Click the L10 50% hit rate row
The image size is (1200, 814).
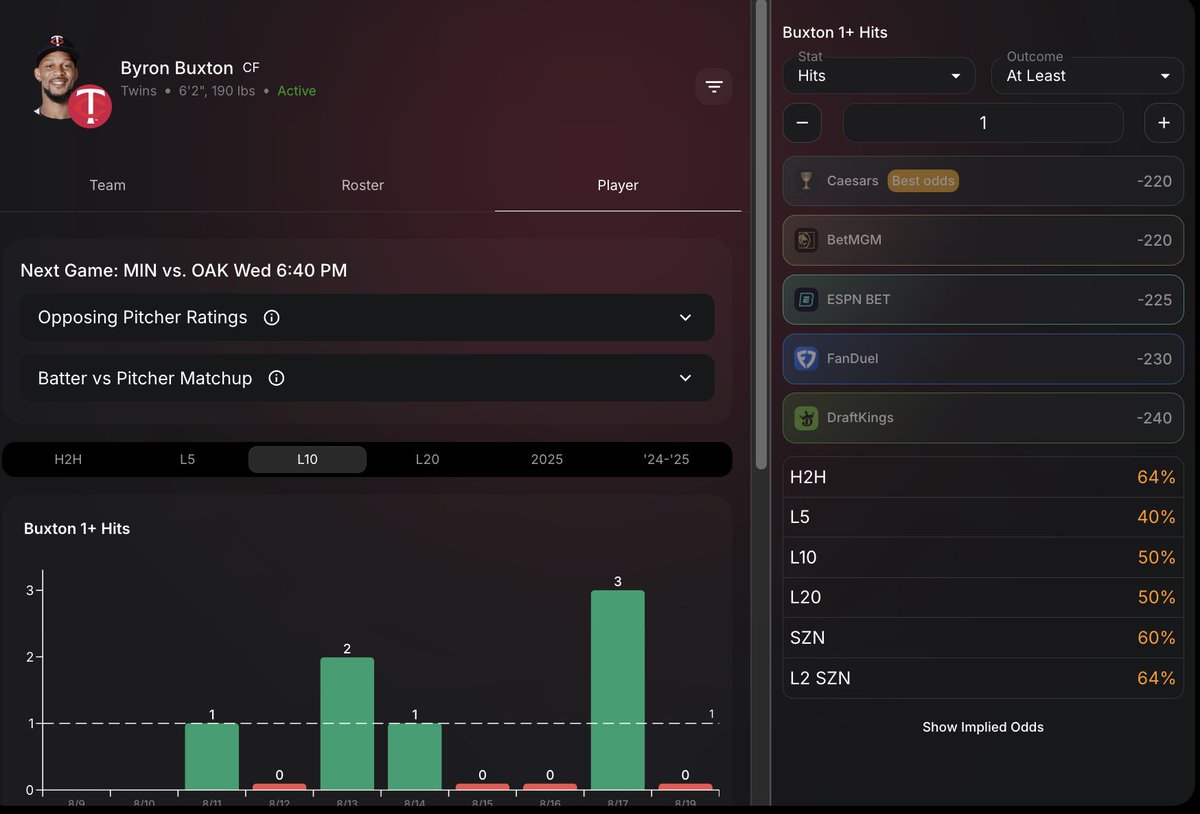click(x=983, y=557)
